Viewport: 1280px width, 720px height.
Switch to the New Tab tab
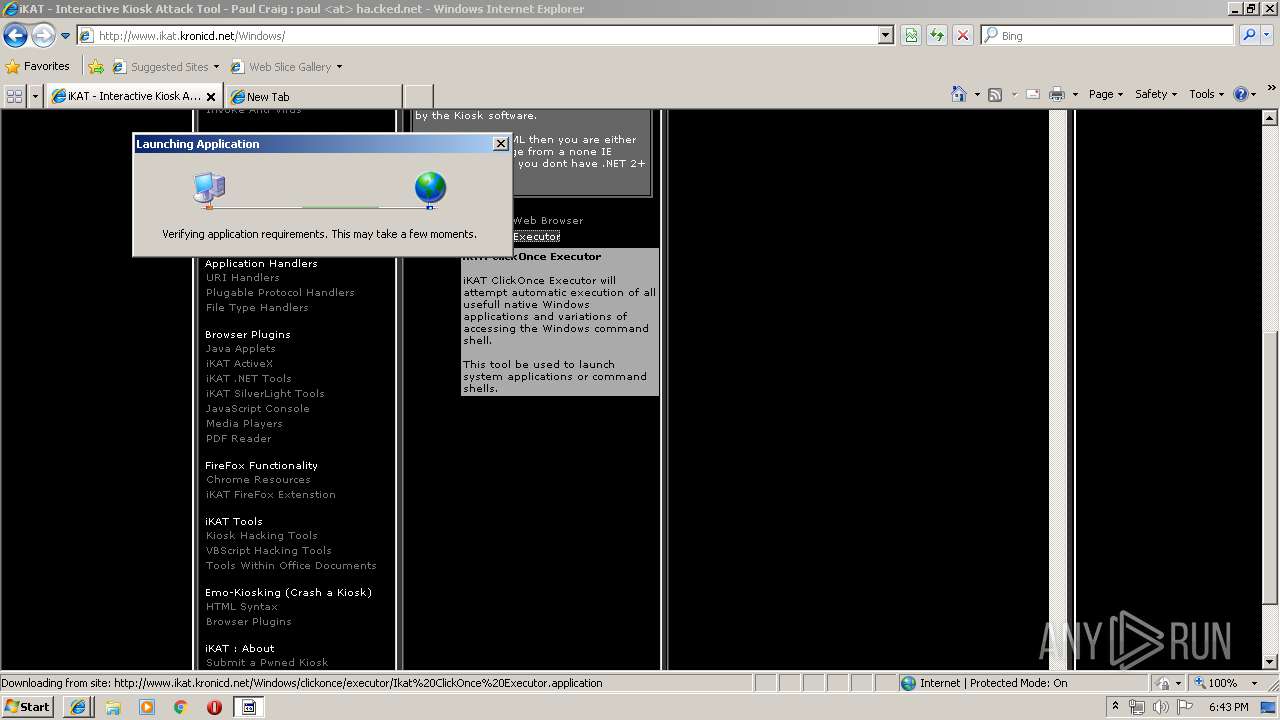tap(313, 96)
